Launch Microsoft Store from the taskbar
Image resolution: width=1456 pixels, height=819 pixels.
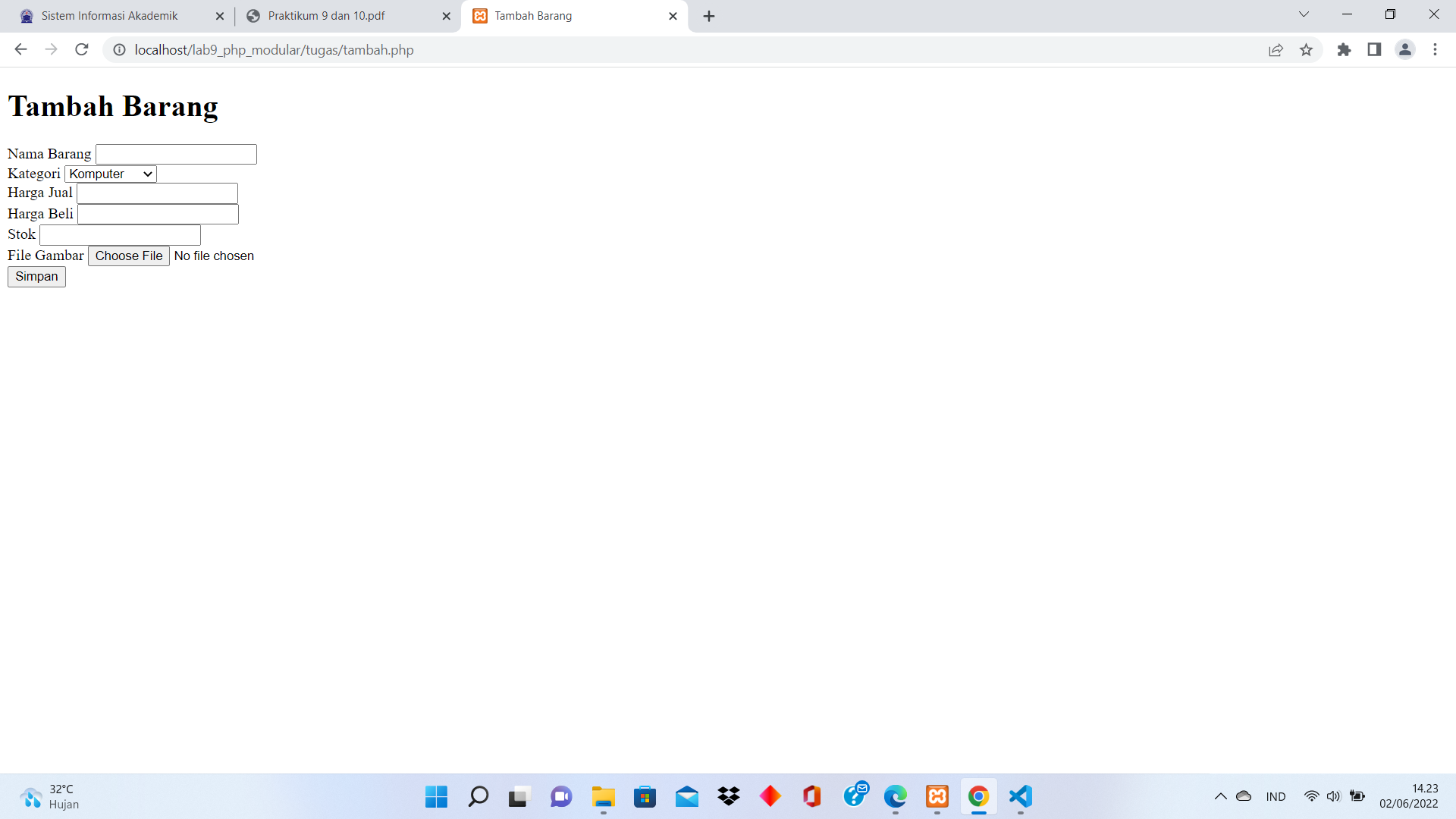[x=645, y=796]
